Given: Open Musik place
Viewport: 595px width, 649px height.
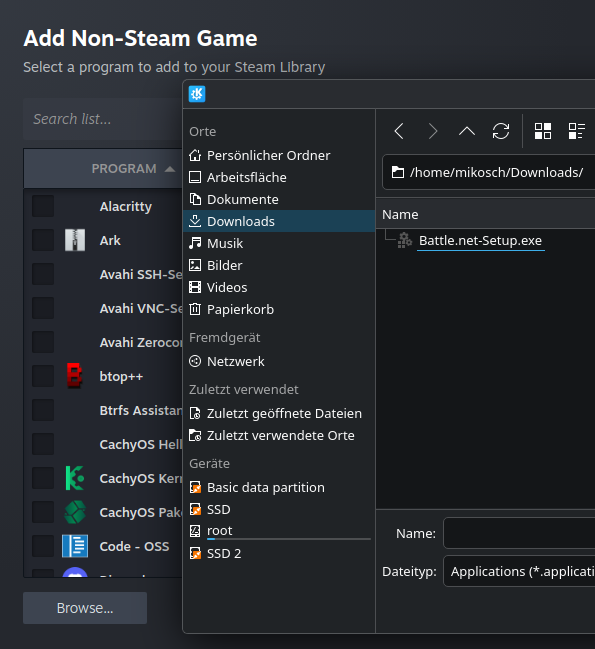Looking at the screenshot, I should (279, 243).
